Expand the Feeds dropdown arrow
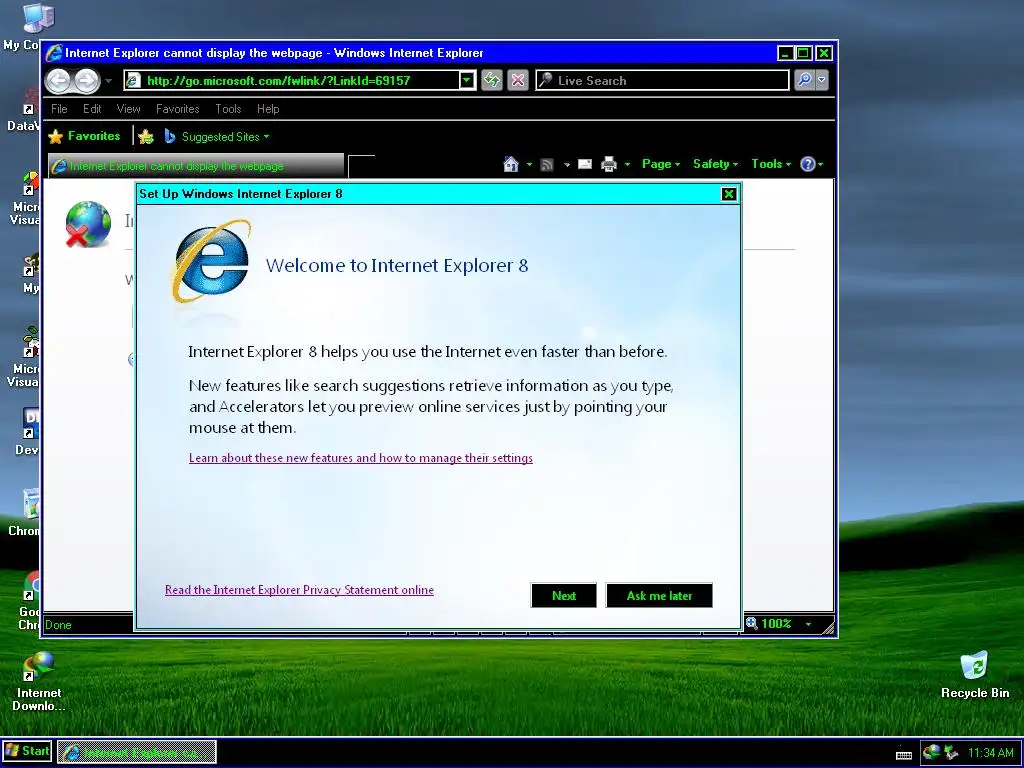 (566, 165)
